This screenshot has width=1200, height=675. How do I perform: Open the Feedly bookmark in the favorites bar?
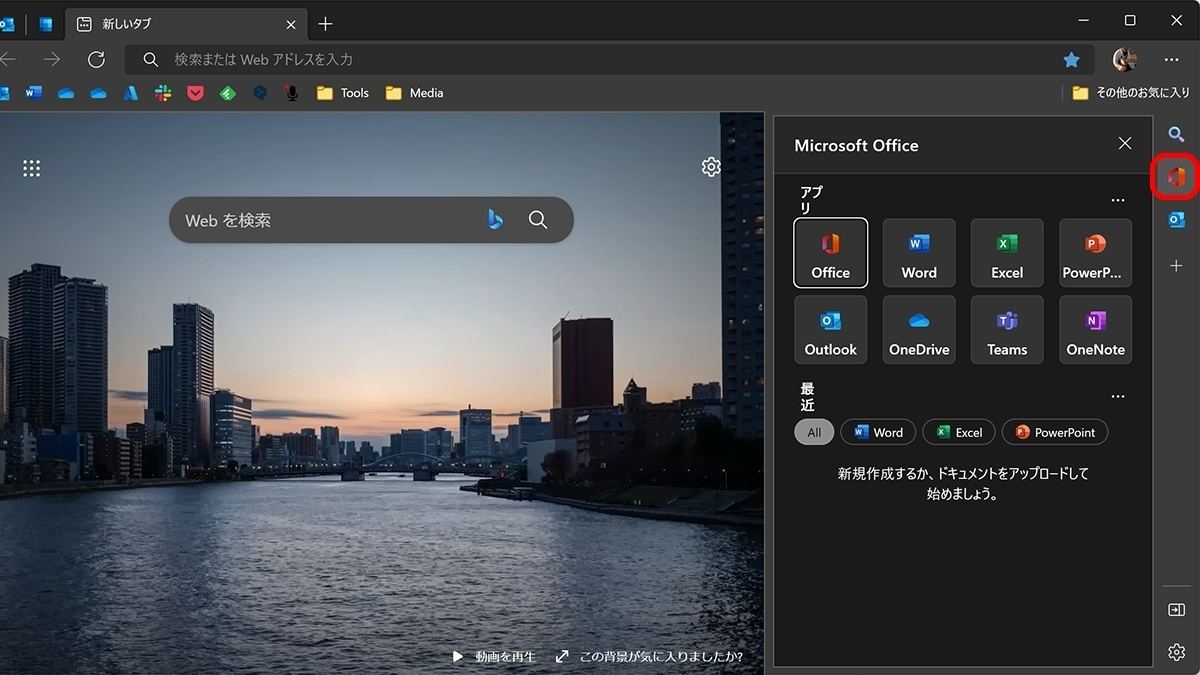click(x=228, y=93)
